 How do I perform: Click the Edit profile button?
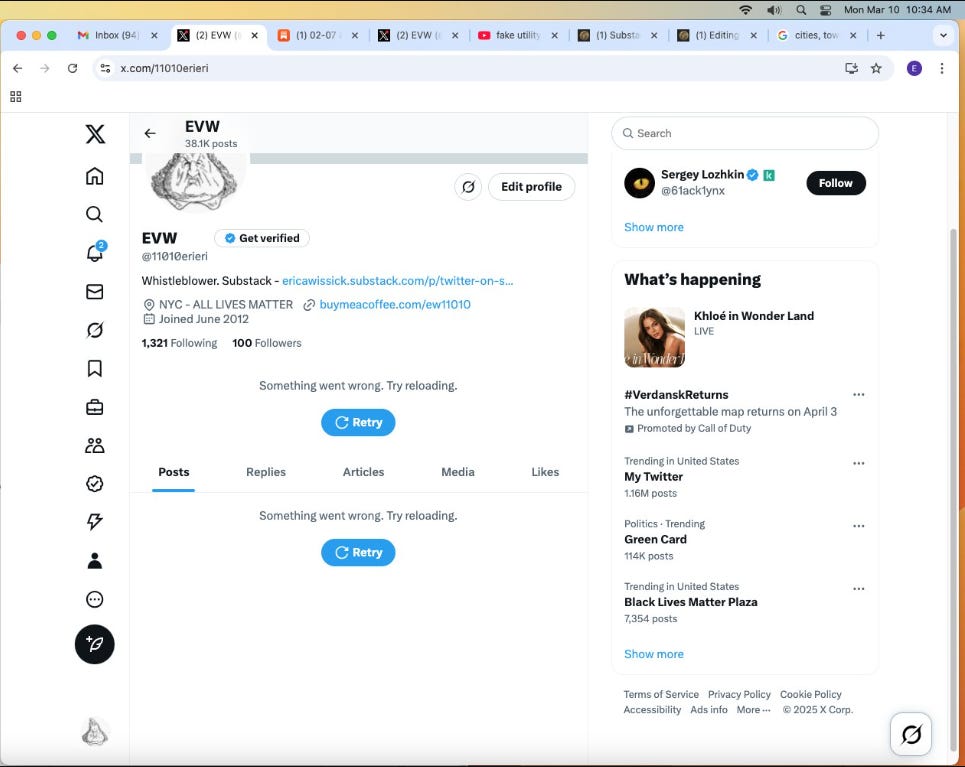click(531, 187)
